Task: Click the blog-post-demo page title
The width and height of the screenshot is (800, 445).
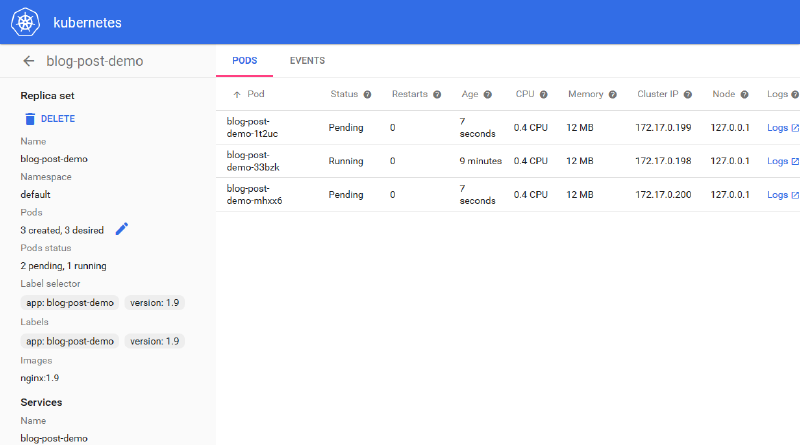Action: tap(95, 61)
